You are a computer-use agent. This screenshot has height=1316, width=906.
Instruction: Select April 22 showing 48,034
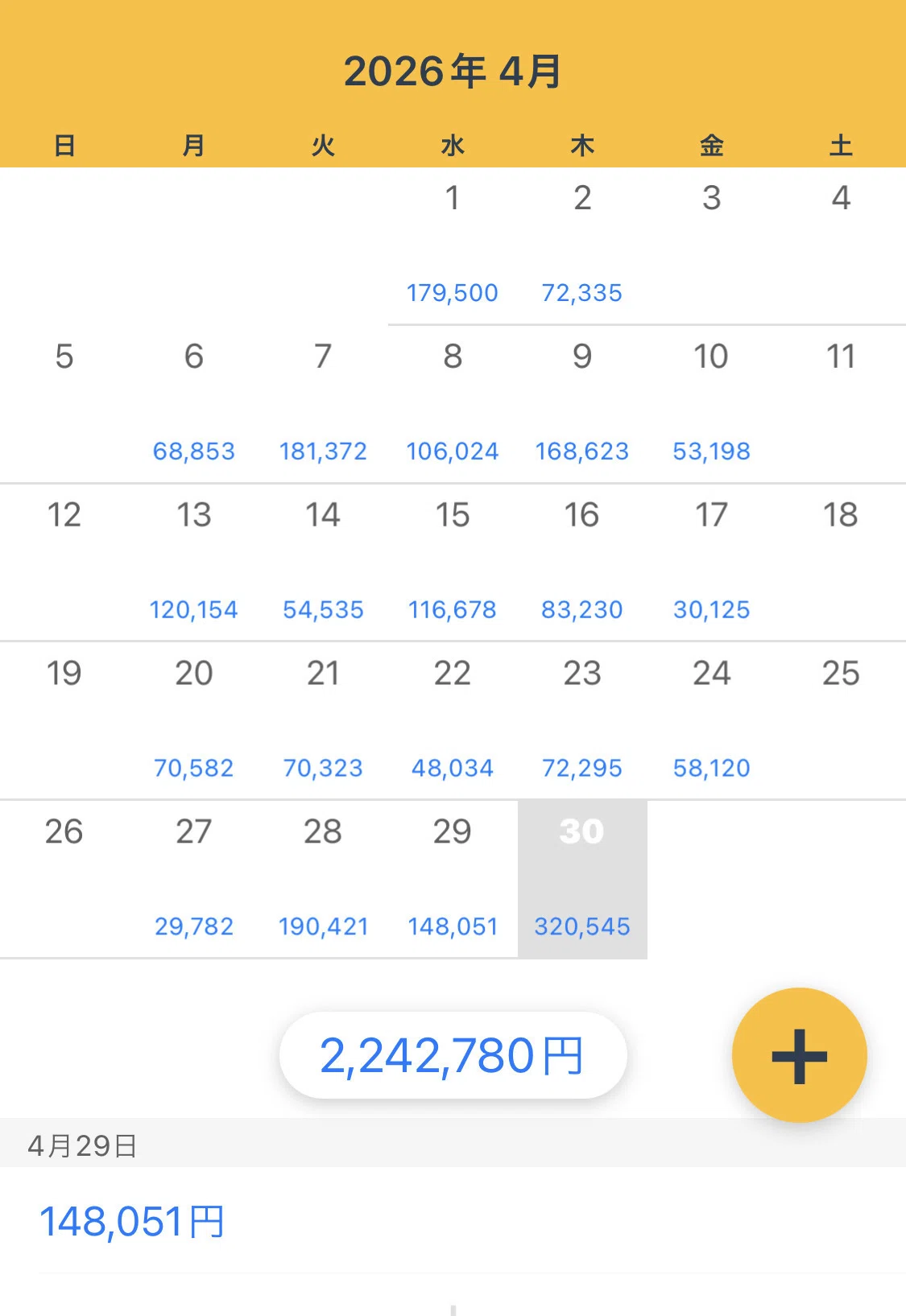pyautogui.click(x=453, y=720)
